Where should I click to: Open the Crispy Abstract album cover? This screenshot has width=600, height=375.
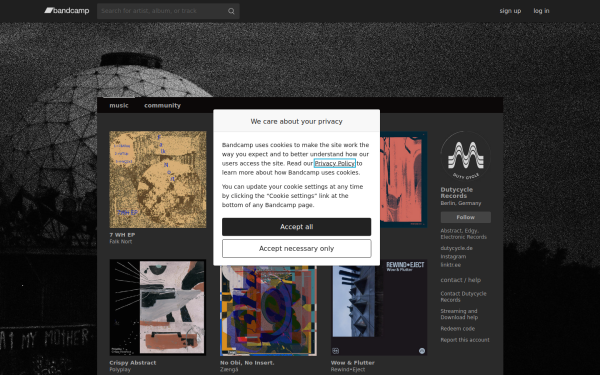click(x=158, y=308)
